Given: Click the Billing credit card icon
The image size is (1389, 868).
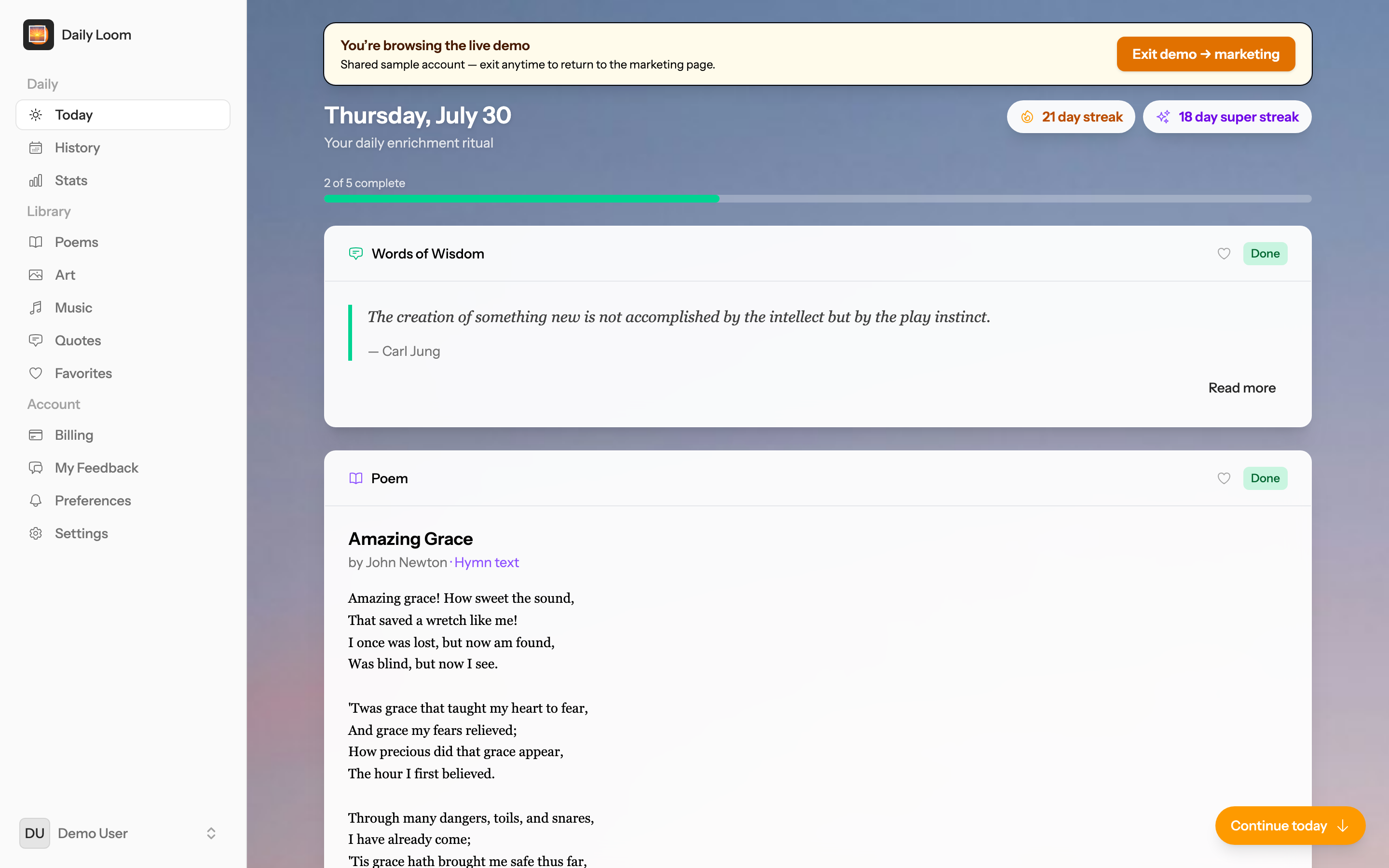Looking at the screenshot, I should pyautogui.click(x=36, y=435).
